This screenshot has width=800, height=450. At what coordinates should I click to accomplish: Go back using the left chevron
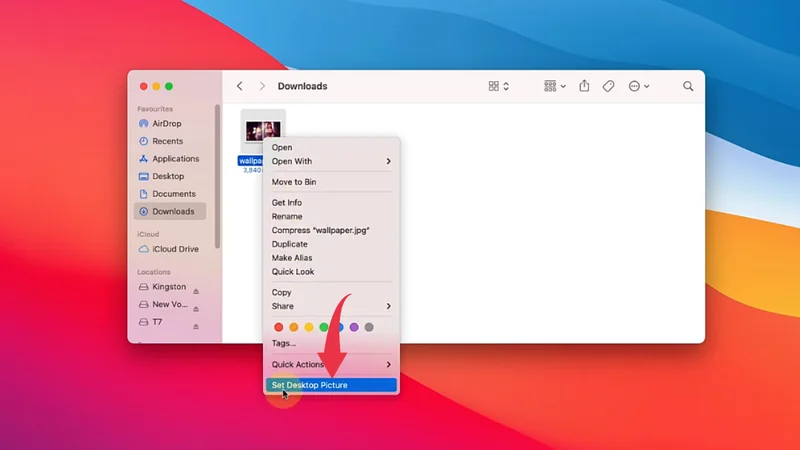[x=240, y=87]
